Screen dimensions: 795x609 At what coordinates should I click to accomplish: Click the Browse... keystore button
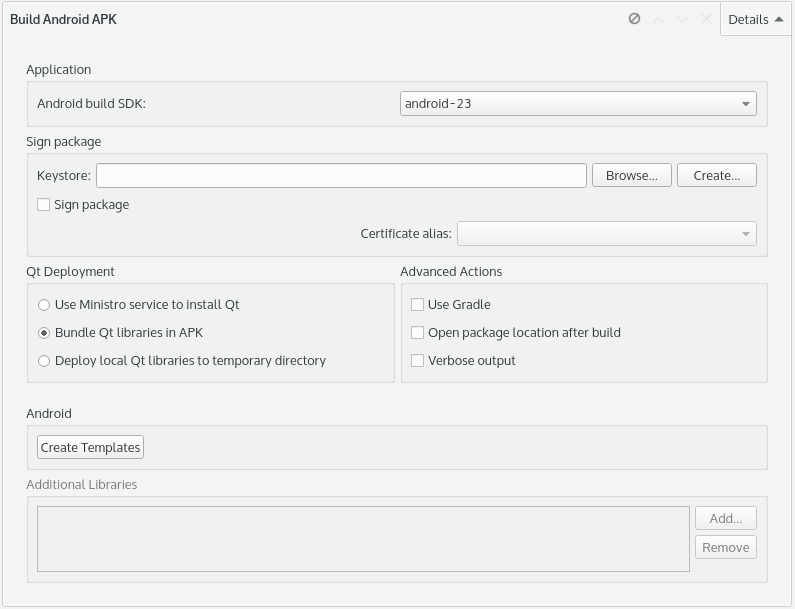coord(632,175)
